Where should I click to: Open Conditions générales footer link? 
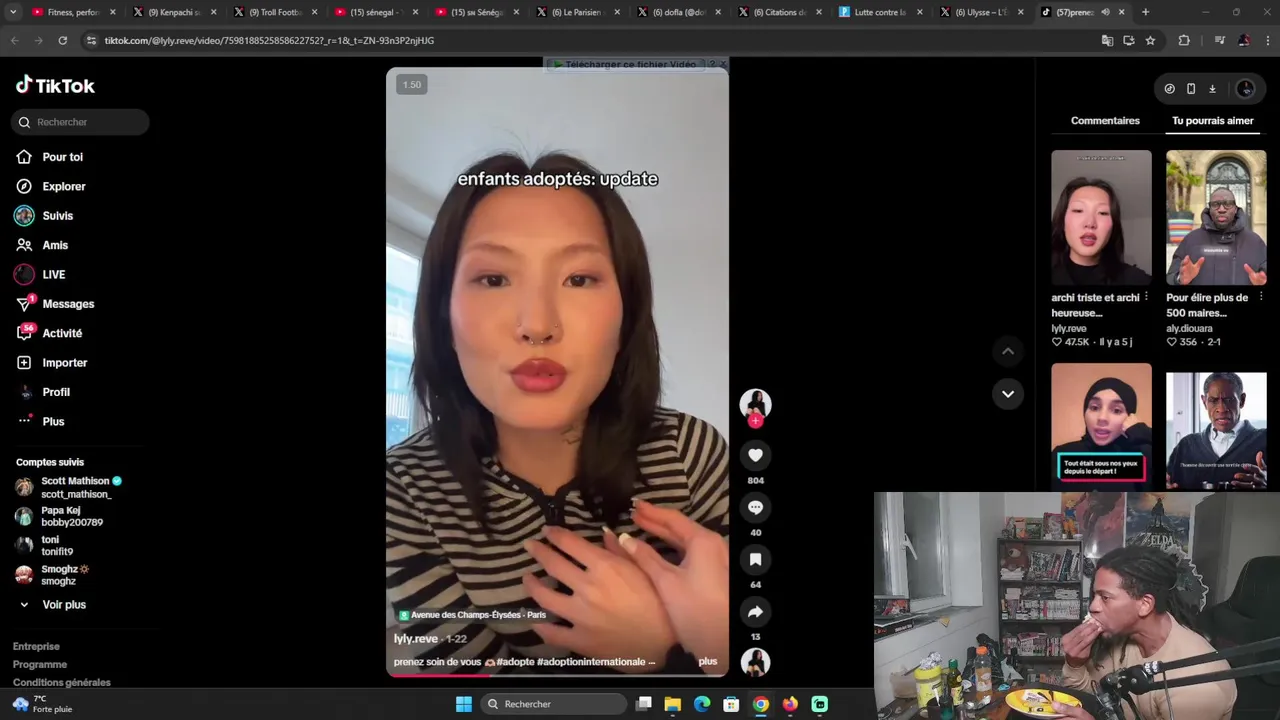[62, 682]
